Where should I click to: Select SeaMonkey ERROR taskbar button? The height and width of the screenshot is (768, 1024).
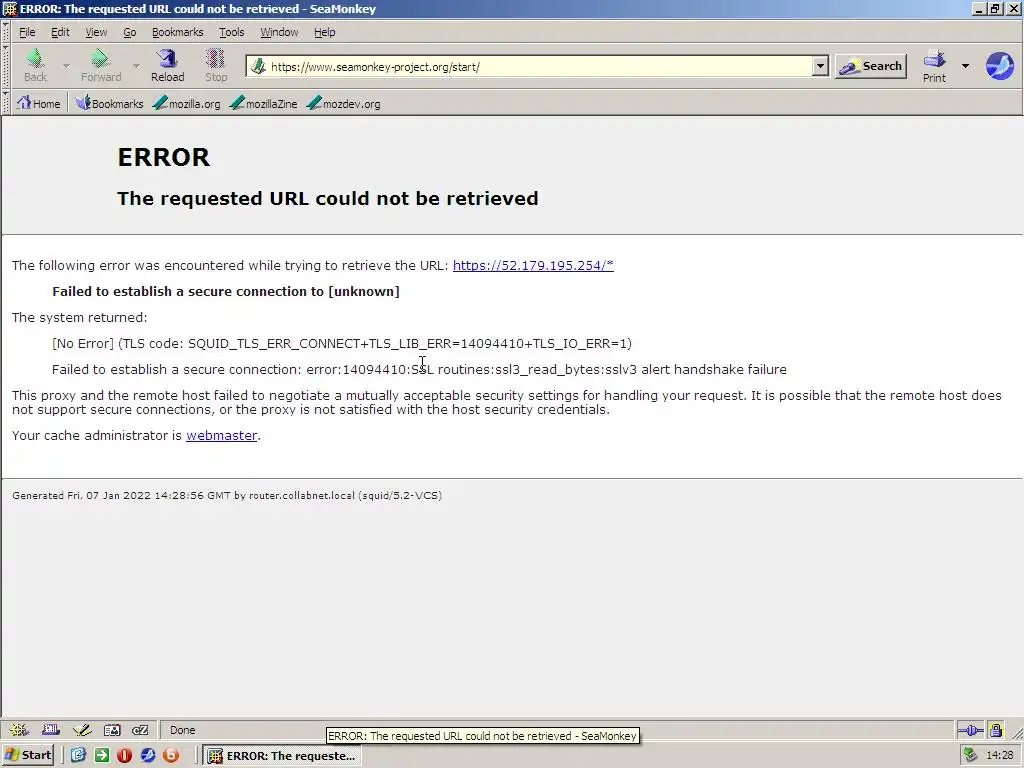pyautogui.click(x=281, y=756)
